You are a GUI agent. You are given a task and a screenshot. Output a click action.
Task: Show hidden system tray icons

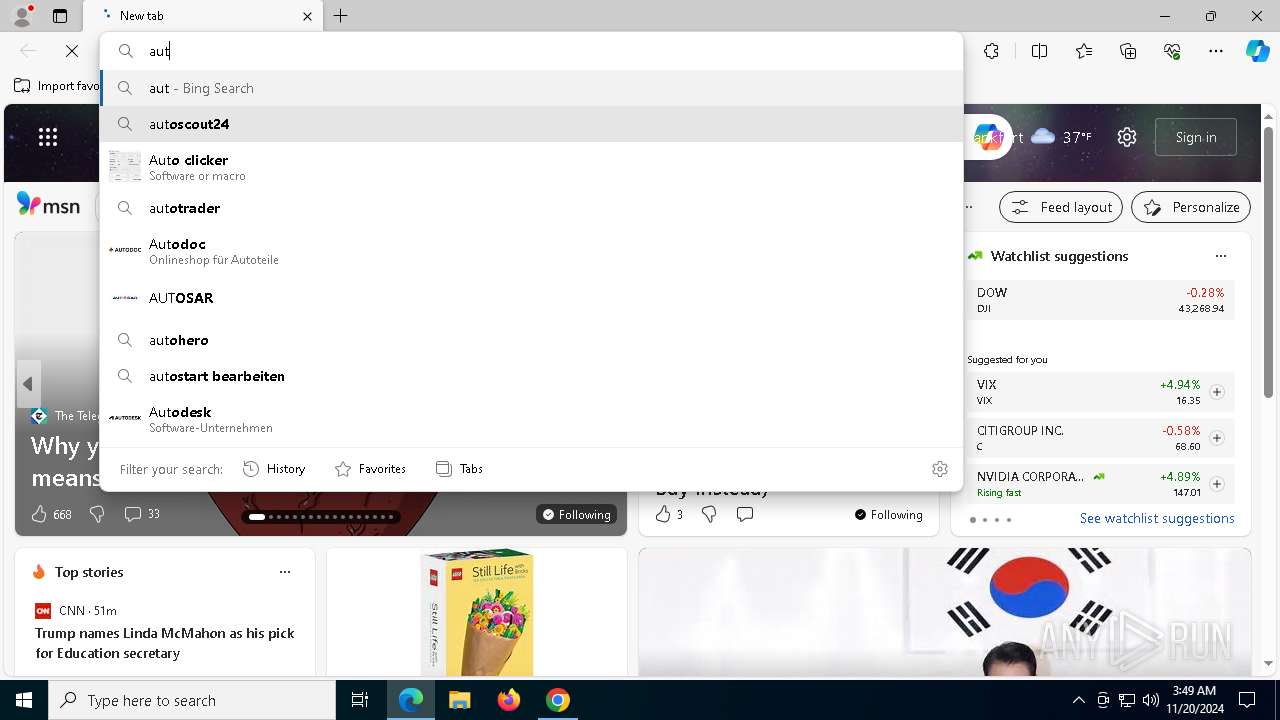pyautogui.click(x=1078, y=700)
